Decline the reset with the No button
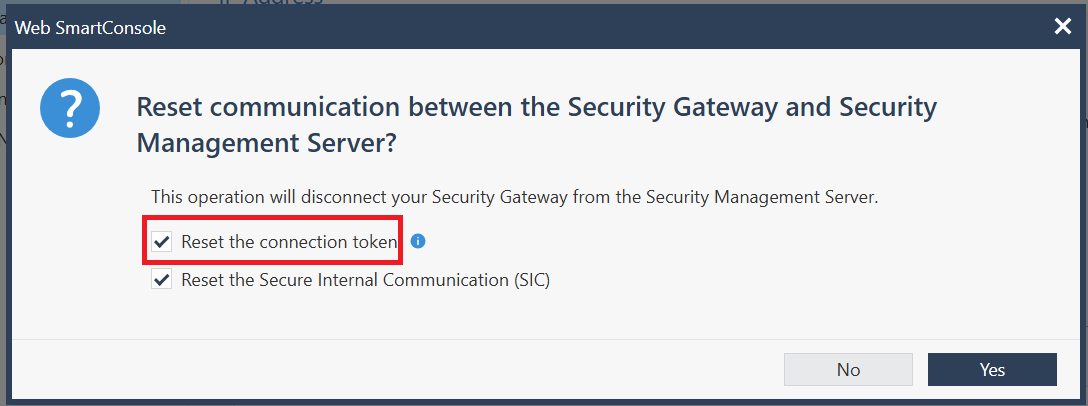Screen dimensions: 1088x406 coord(848,370)
